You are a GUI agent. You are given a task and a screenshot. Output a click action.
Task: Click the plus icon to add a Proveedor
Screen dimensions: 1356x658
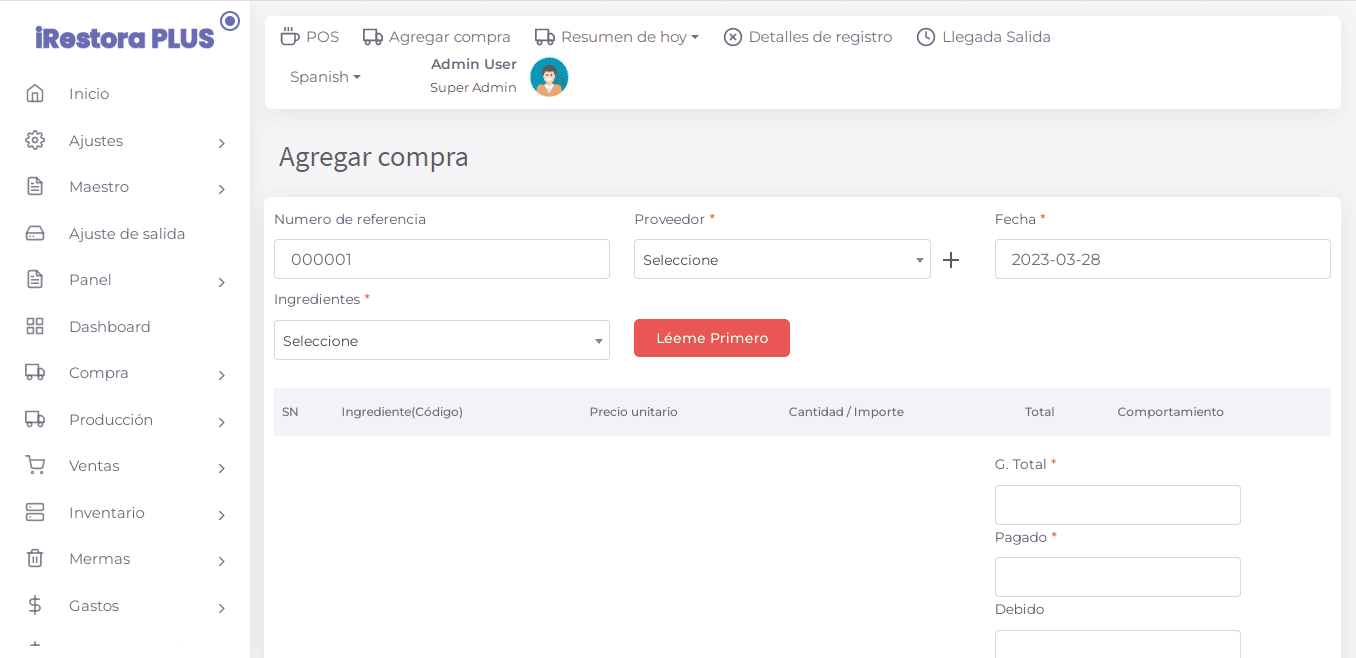point(951,260)
